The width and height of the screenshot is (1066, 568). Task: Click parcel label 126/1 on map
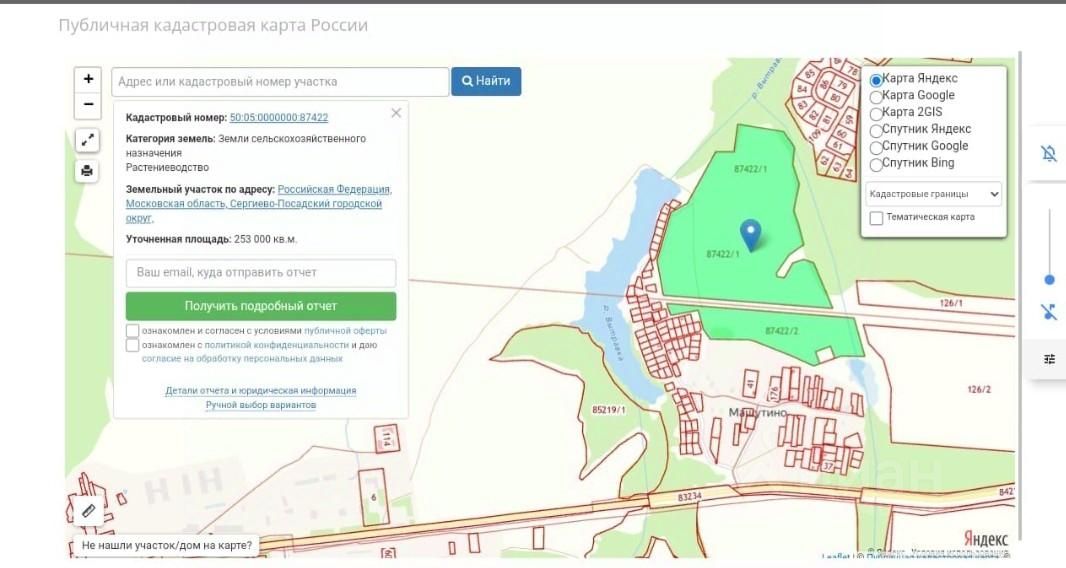tap(951, 303)
